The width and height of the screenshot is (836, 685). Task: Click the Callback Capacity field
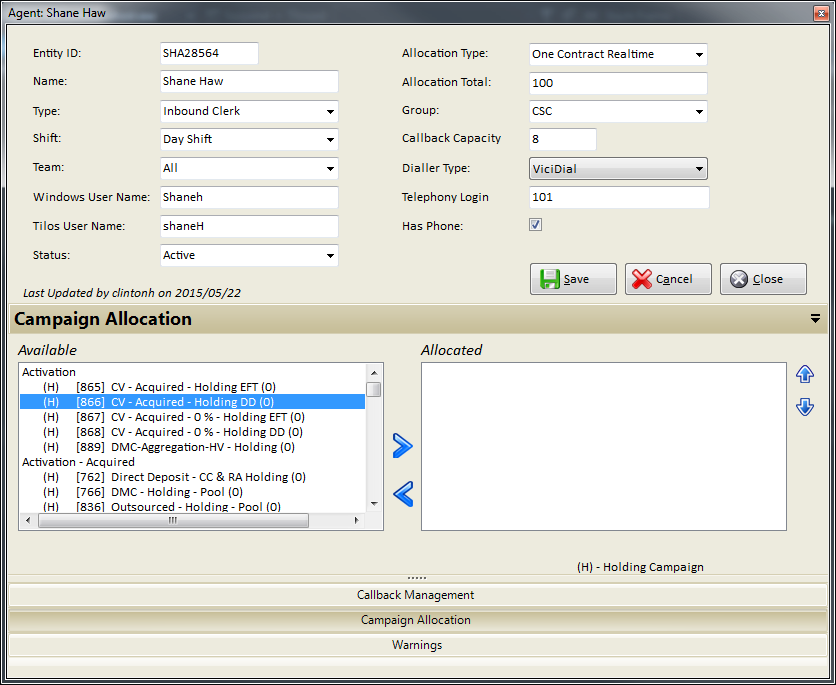pyautogui.click(x=562, y=139)
